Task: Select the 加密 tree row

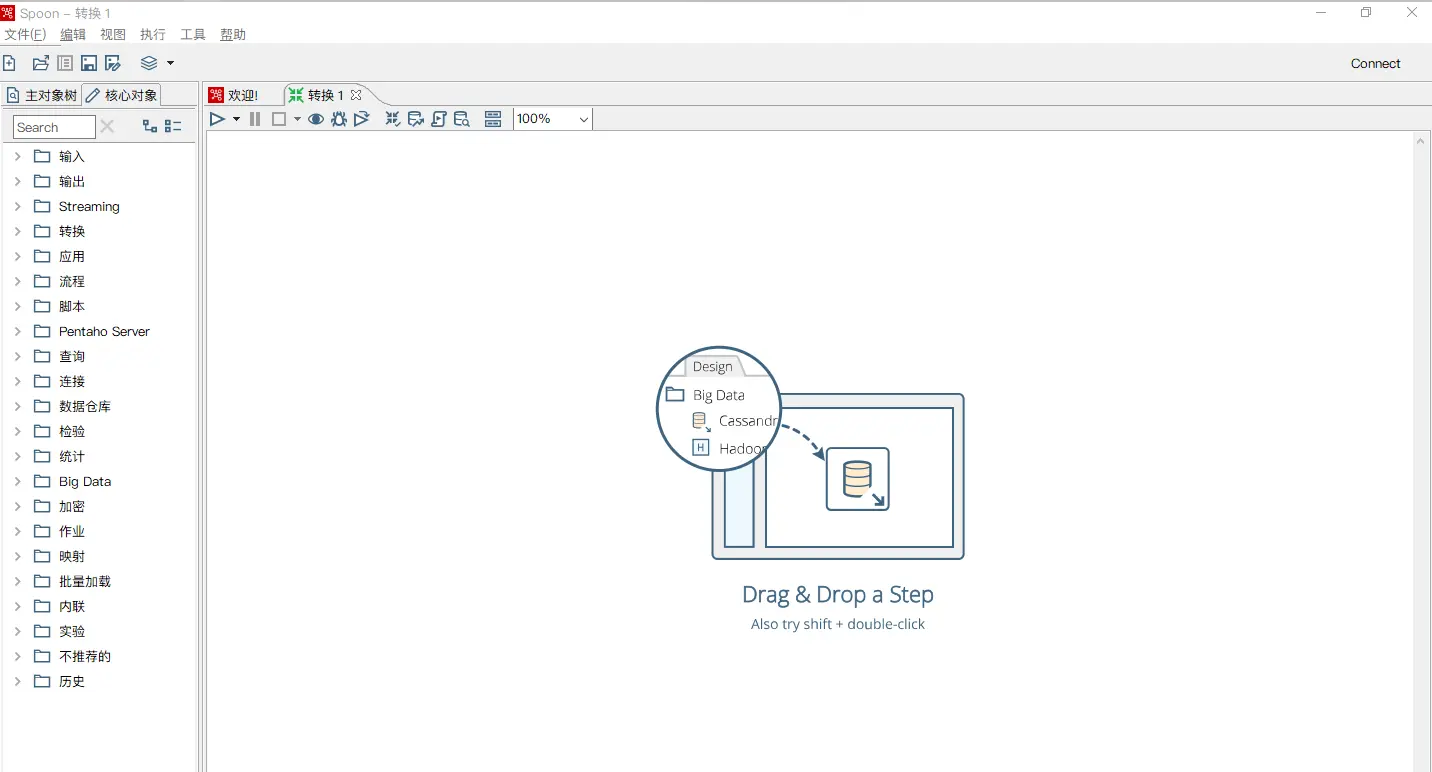Action: (100, 506)
